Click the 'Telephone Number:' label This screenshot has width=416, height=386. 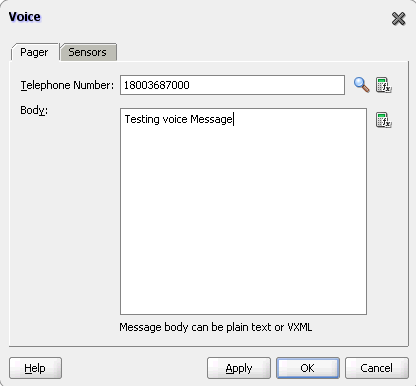(67, 85)
